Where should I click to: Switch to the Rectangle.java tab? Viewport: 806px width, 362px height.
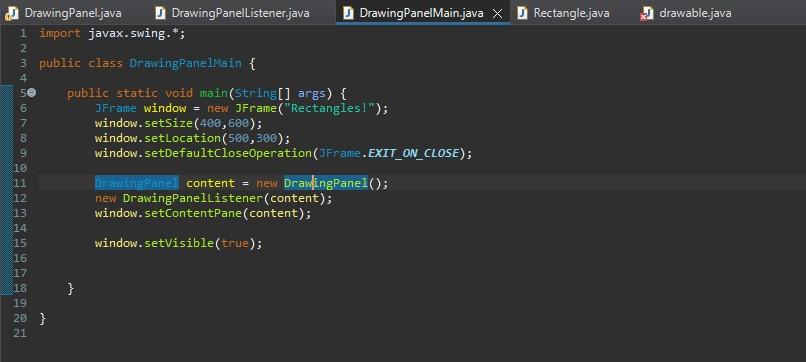(x=571, y=13)
